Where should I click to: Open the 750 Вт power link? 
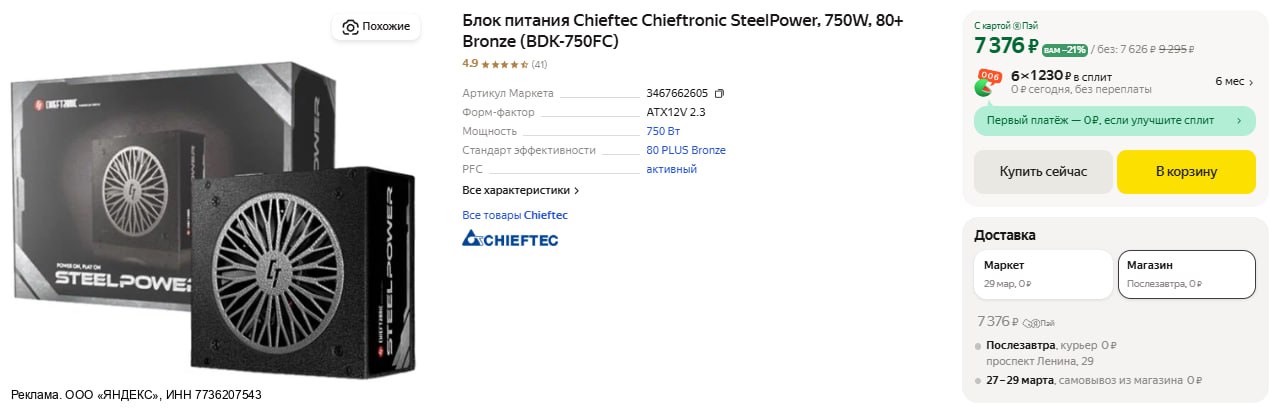(x=663, y=131)
